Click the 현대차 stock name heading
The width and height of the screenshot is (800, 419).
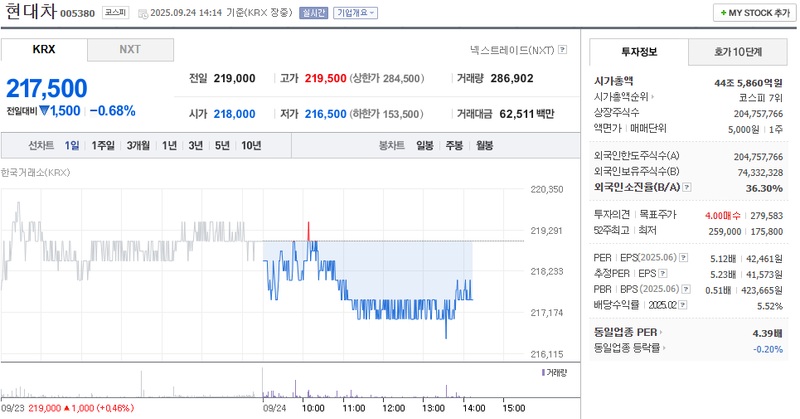coord(31,11)
